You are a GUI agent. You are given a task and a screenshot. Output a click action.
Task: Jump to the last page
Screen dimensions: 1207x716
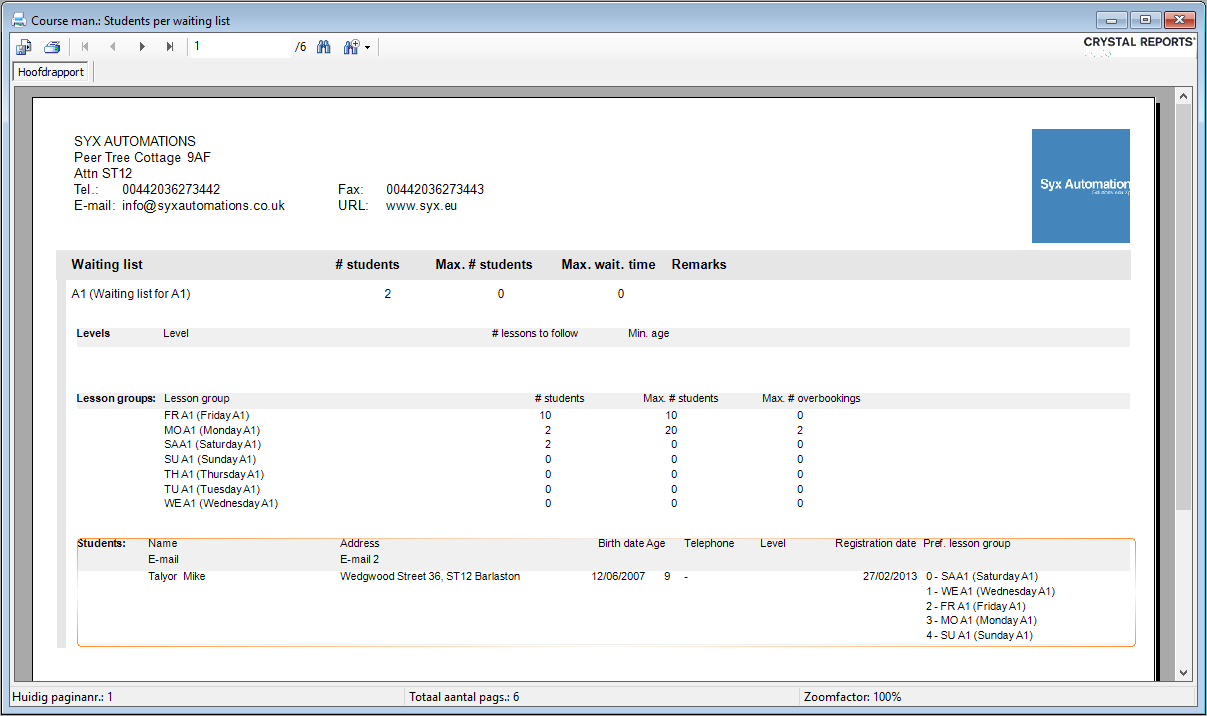170,47
